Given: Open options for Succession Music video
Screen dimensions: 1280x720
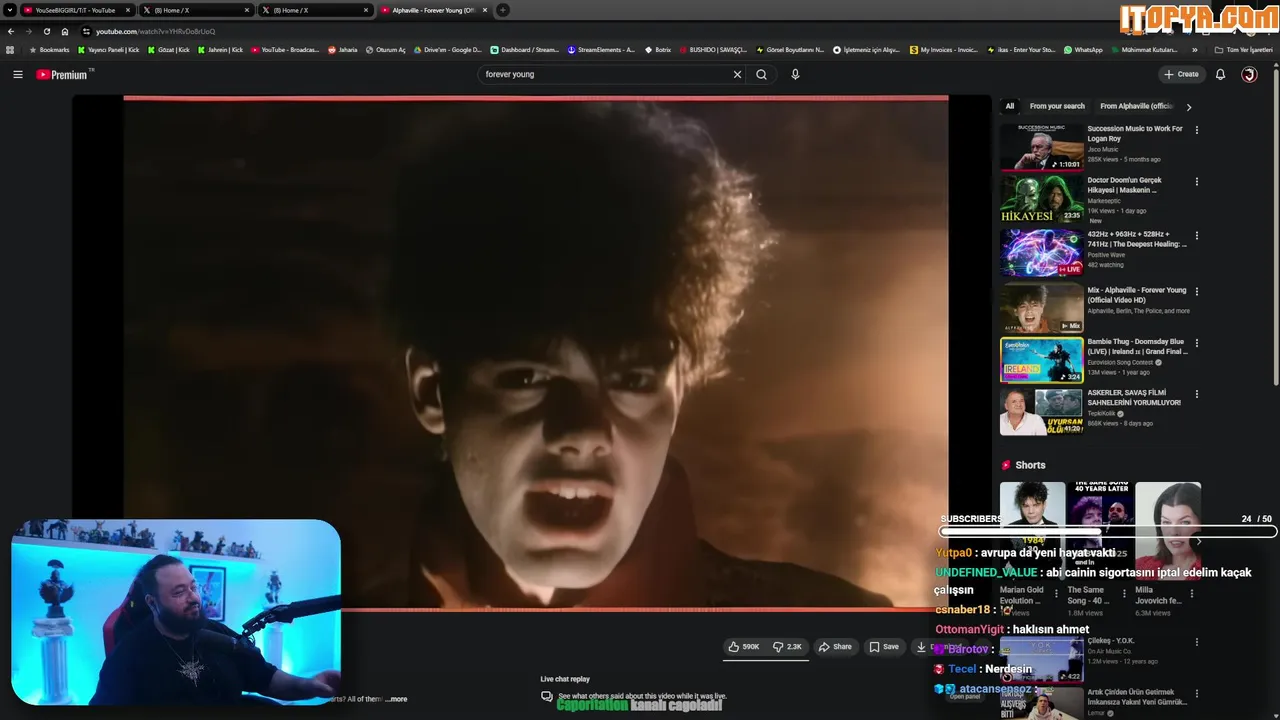Looking at the screenshot, I should pos(1196,129).
